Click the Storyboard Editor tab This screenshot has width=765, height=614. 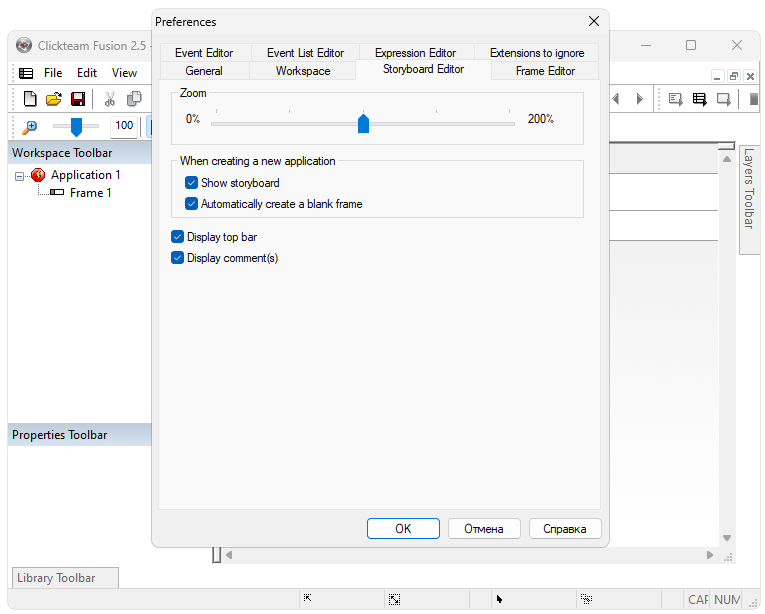(x=423, y=69)
